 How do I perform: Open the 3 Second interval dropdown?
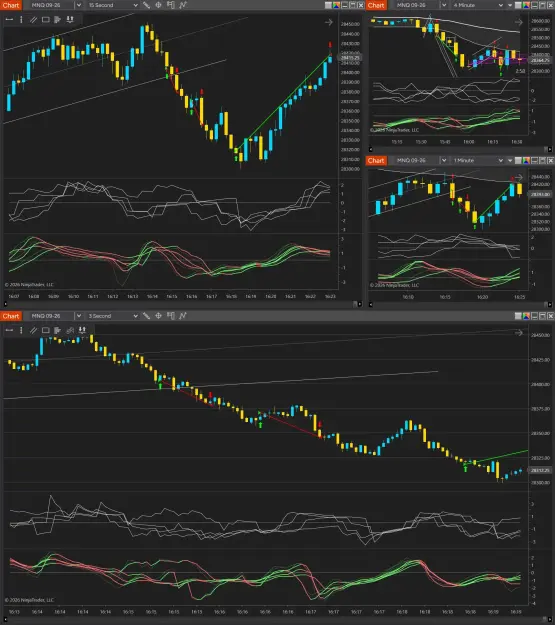(113, 316)
